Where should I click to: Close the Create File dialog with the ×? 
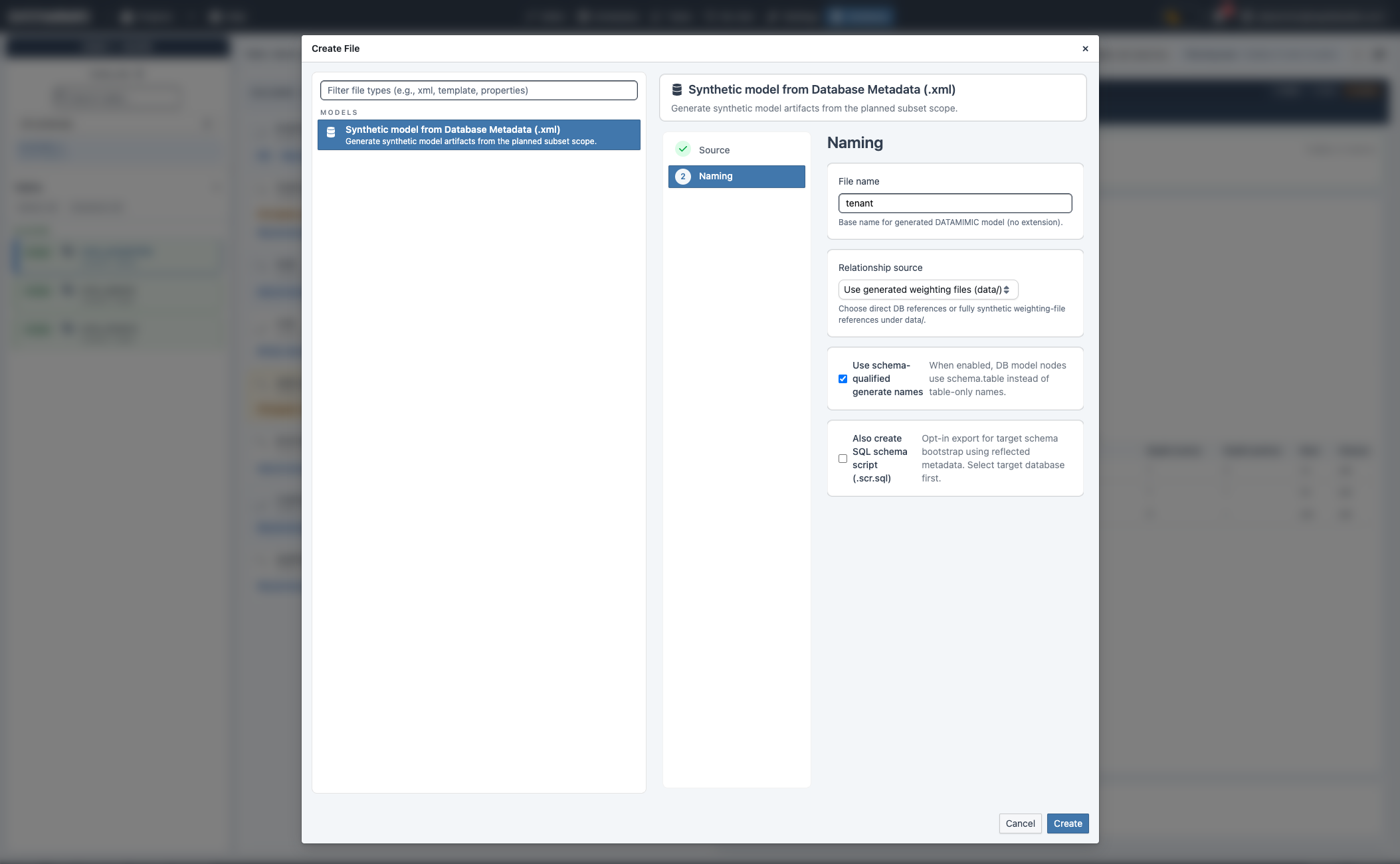pos(1084,48)
